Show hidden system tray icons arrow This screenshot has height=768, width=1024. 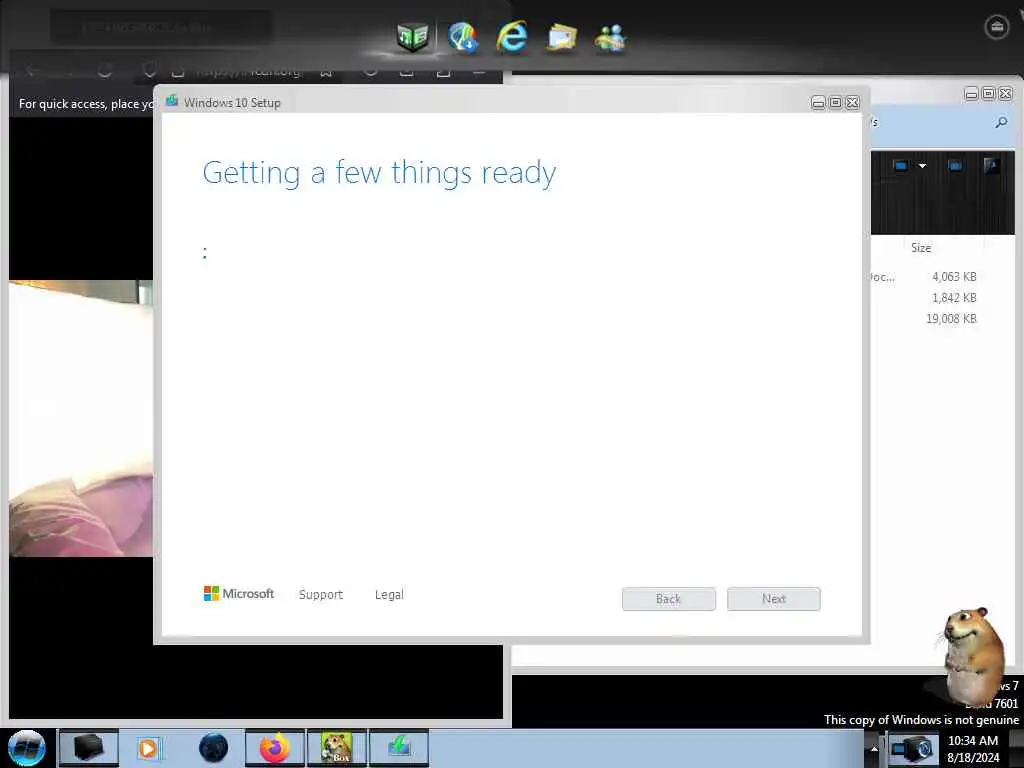(x=874, y=749)
